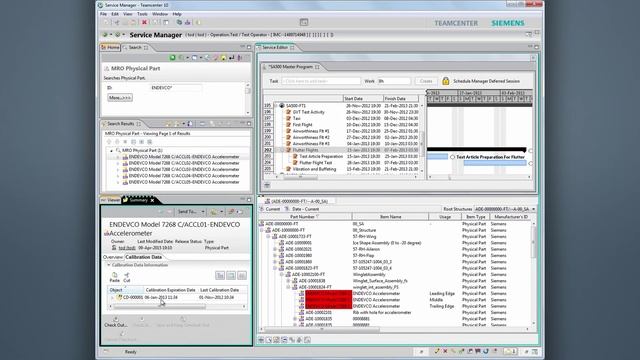Click the ID field containing ENDEVCO*
The width and height of the screenshot is (640, 360).
click(x=176, y=88)
